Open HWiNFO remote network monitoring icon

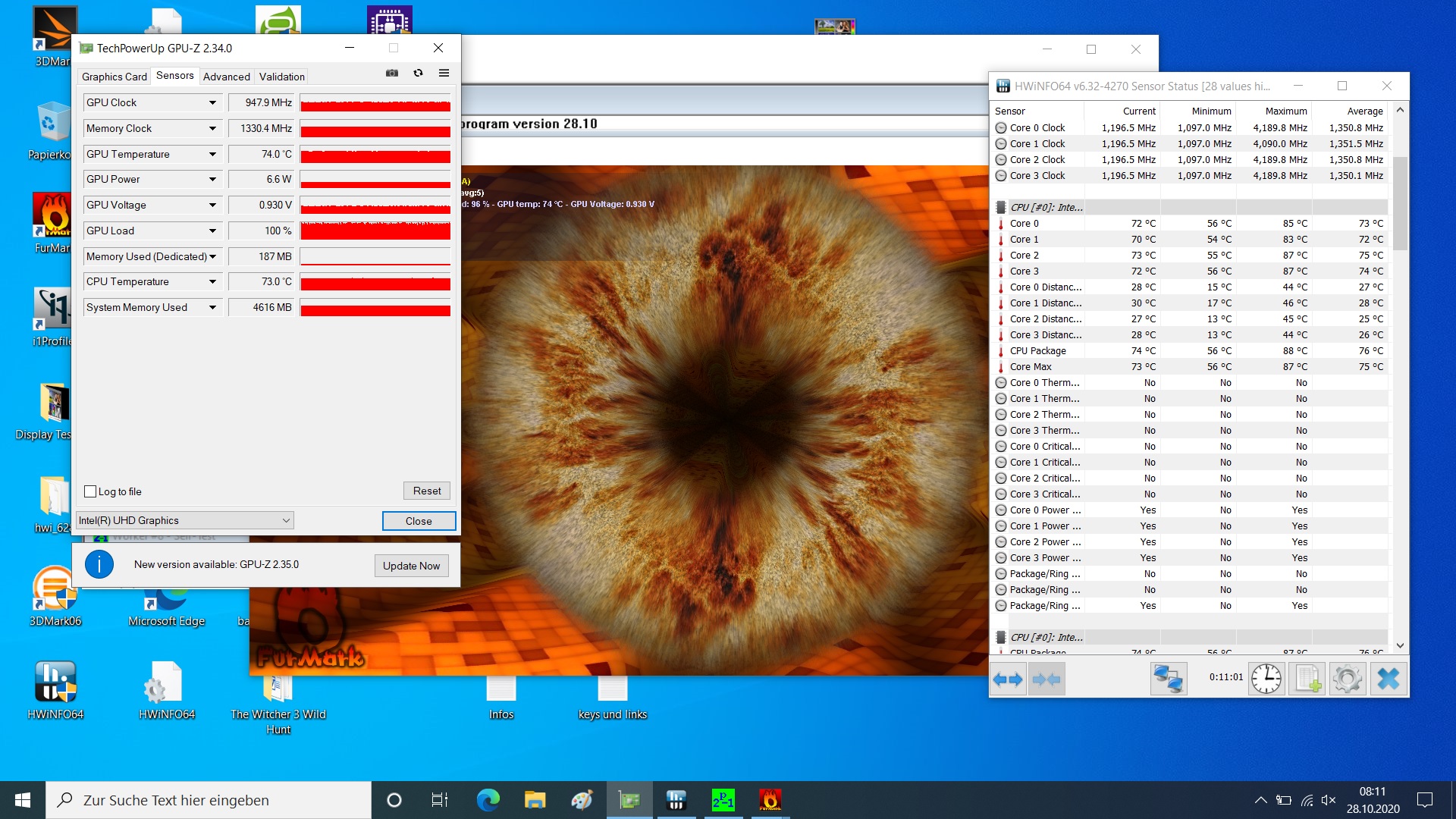tap(1168, 679)
